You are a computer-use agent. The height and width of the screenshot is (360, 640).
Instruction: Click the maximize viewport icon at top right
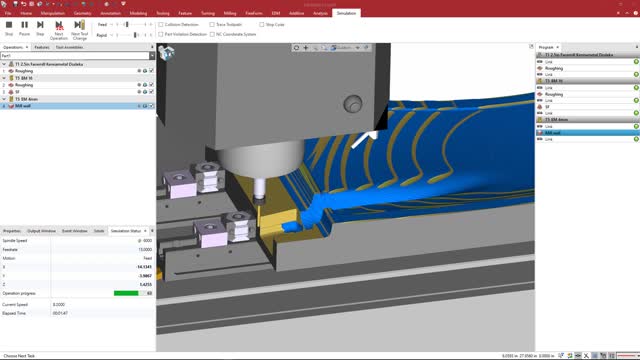[x=531, y=47]
